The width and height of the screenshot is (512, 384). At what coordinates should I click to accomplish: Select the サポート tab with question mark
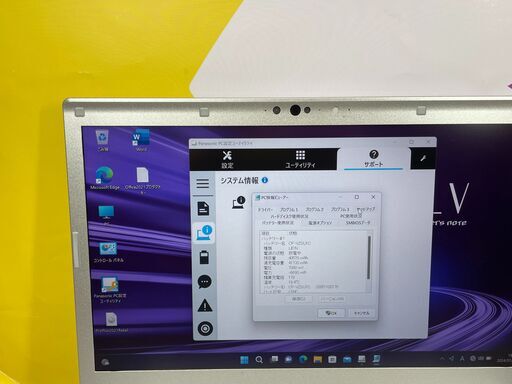click(x=373, y=158)
